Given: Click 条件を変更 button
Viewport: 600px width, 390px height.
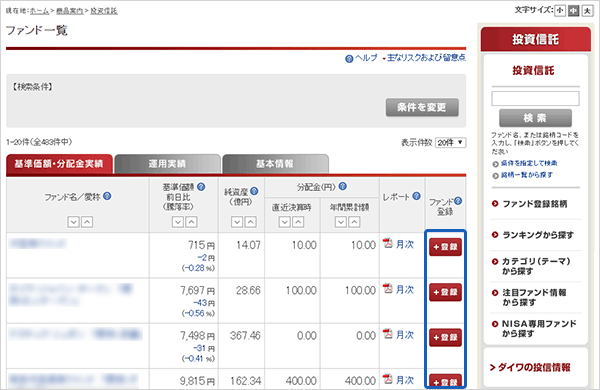Looking at the screenshot, I should coord(422,107).
